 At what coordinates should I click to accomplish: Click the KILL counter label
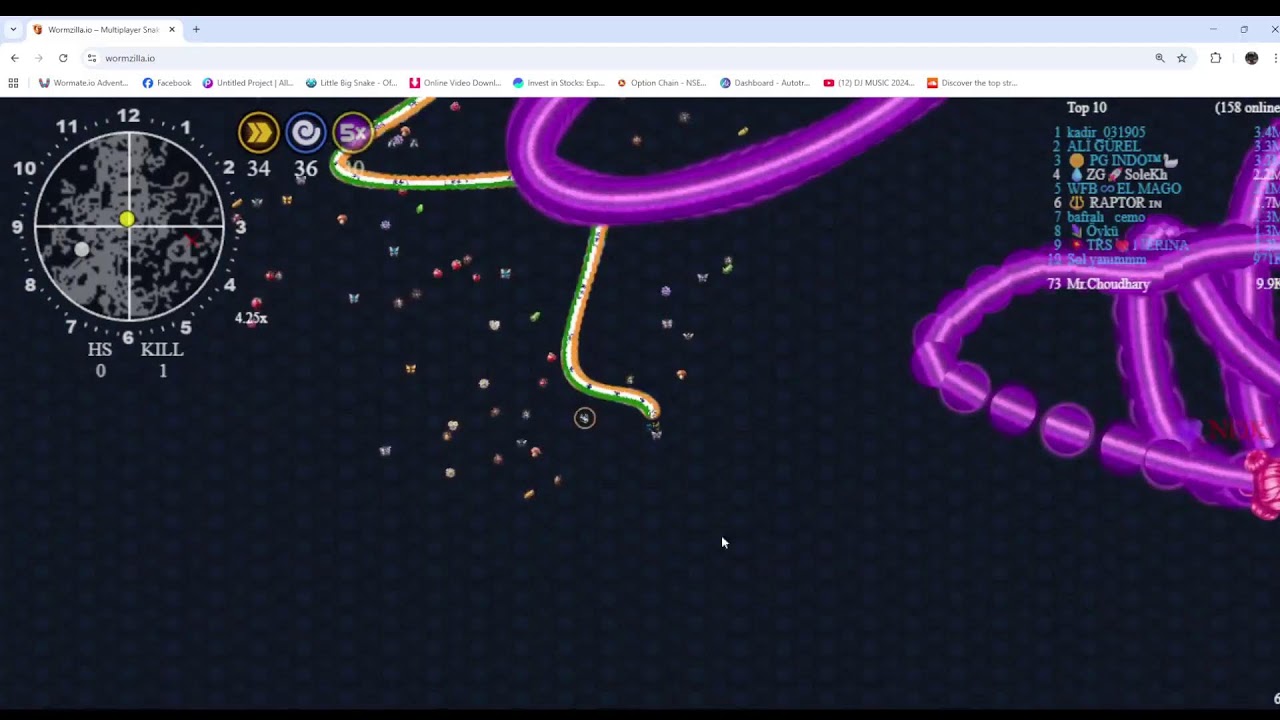click(x=162, y=350)
